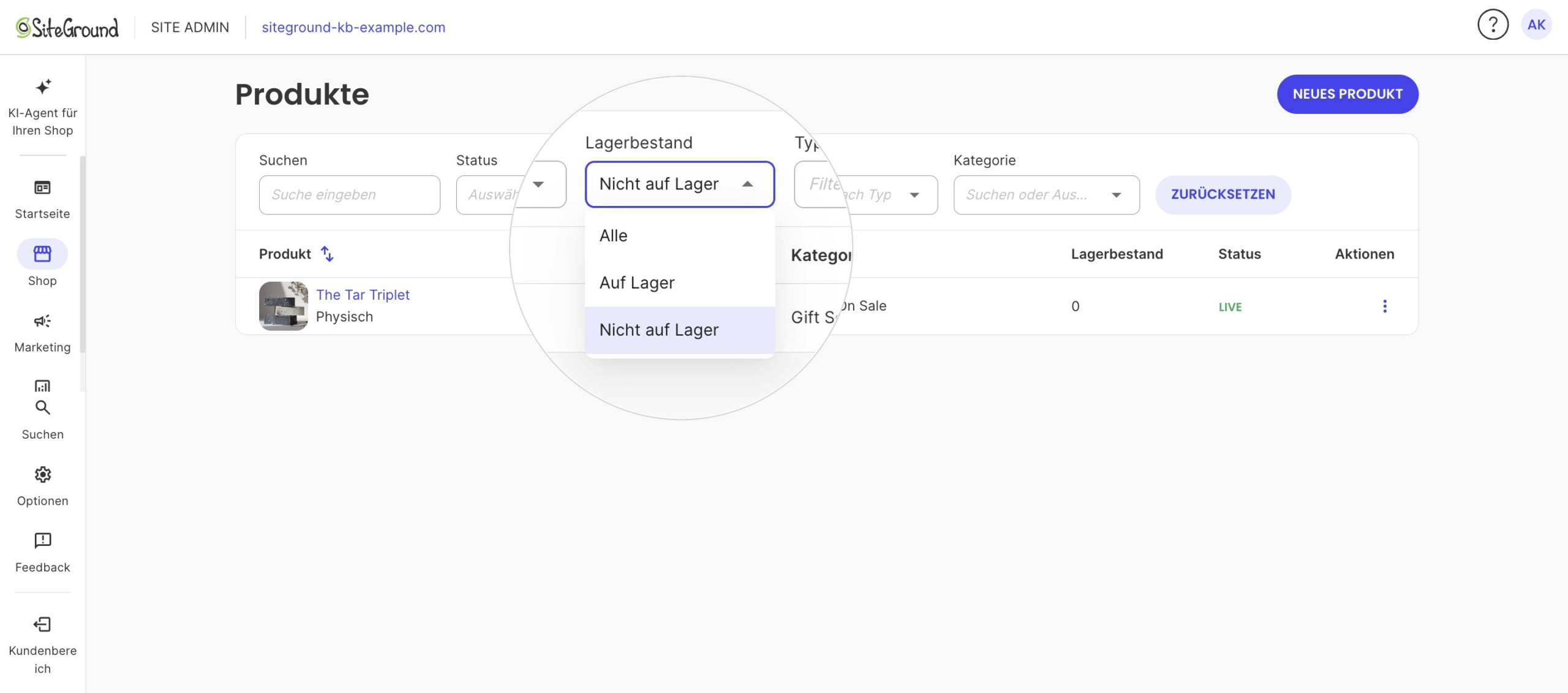The height and width of the screenshot is (693, 1568).
Task: Open the KI-Agent für Ihren Shop sparkle icon
Action: pyautogui.click(x=42, y=86)
